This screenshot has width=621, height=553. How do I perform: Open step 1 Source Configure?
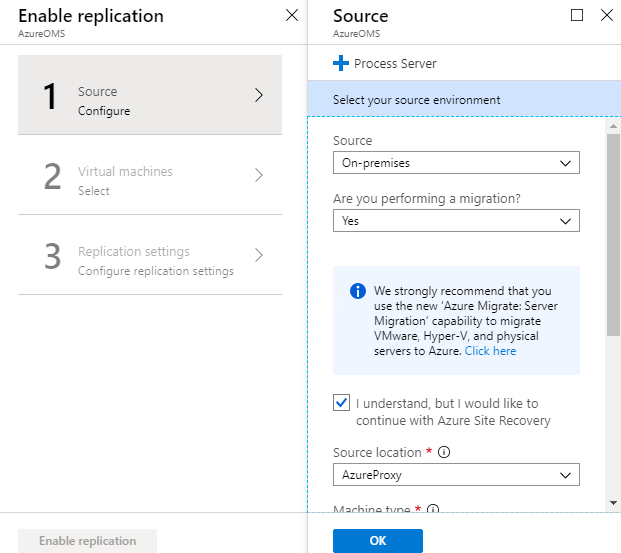point(150,95)
